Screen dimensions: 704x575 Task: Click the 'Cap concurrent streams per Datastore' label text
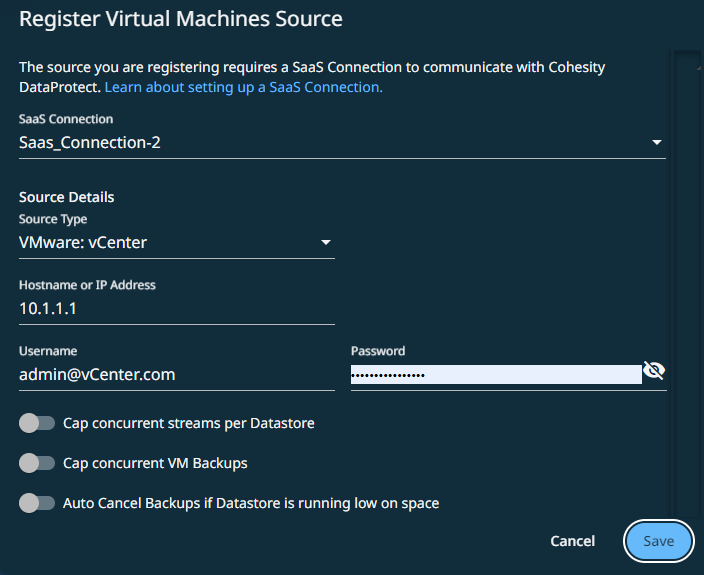tap(188, 423)
